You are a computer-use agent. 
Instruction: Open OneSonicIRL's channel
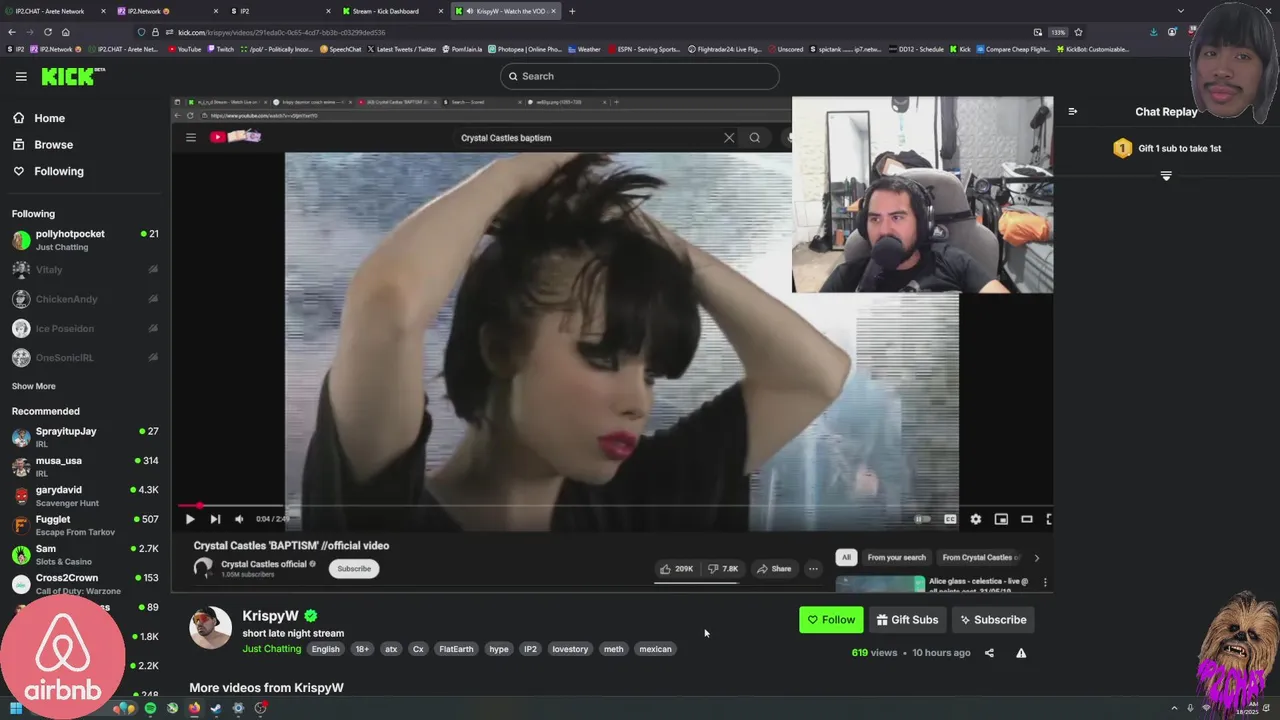pyautogui.click(x=85, y=357)
